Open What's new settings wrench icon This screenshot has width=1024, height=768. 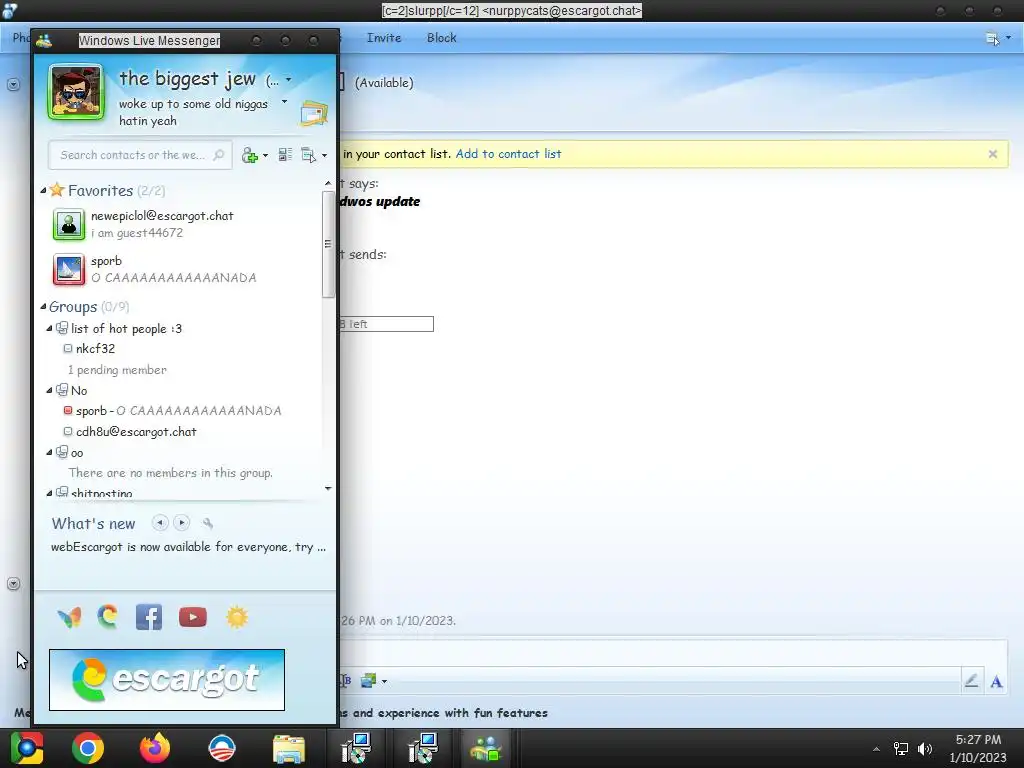(x=208, y=523)
